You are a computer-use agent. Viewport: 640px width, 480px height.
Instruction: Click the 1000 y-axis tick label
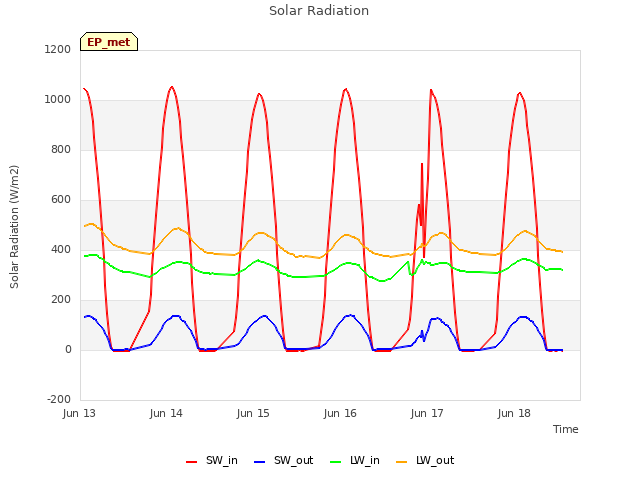(58, 100)
